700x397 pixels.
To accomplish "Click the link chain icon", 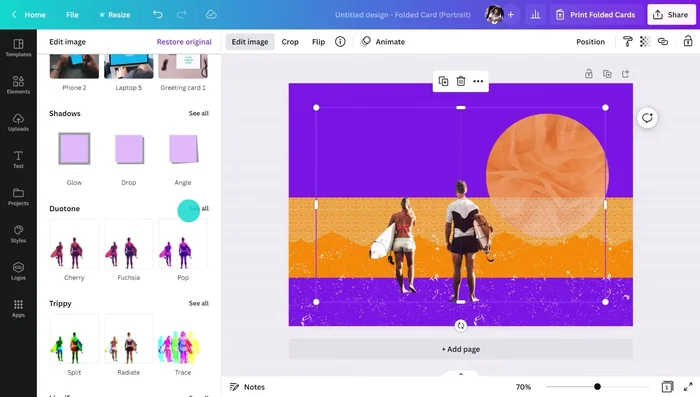I will tap(663, 42).
